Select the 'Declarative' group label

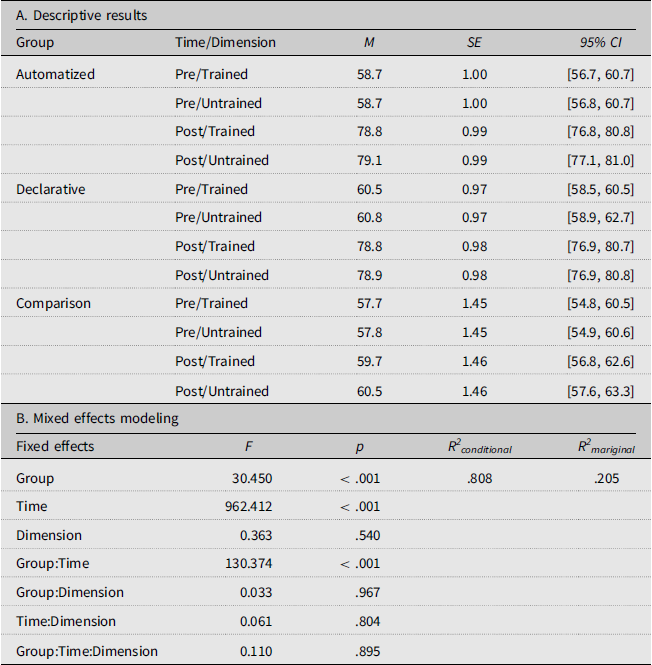pyautogui.click(x=50, y=189)
